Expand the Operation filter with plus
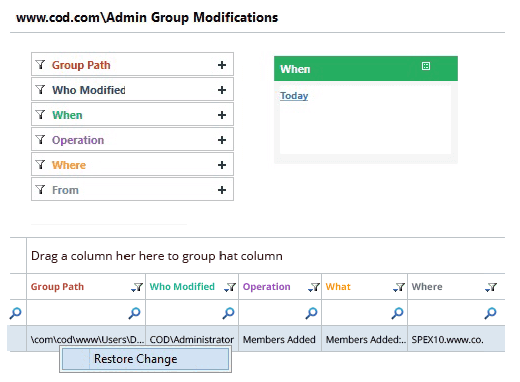 click(222, 140)
